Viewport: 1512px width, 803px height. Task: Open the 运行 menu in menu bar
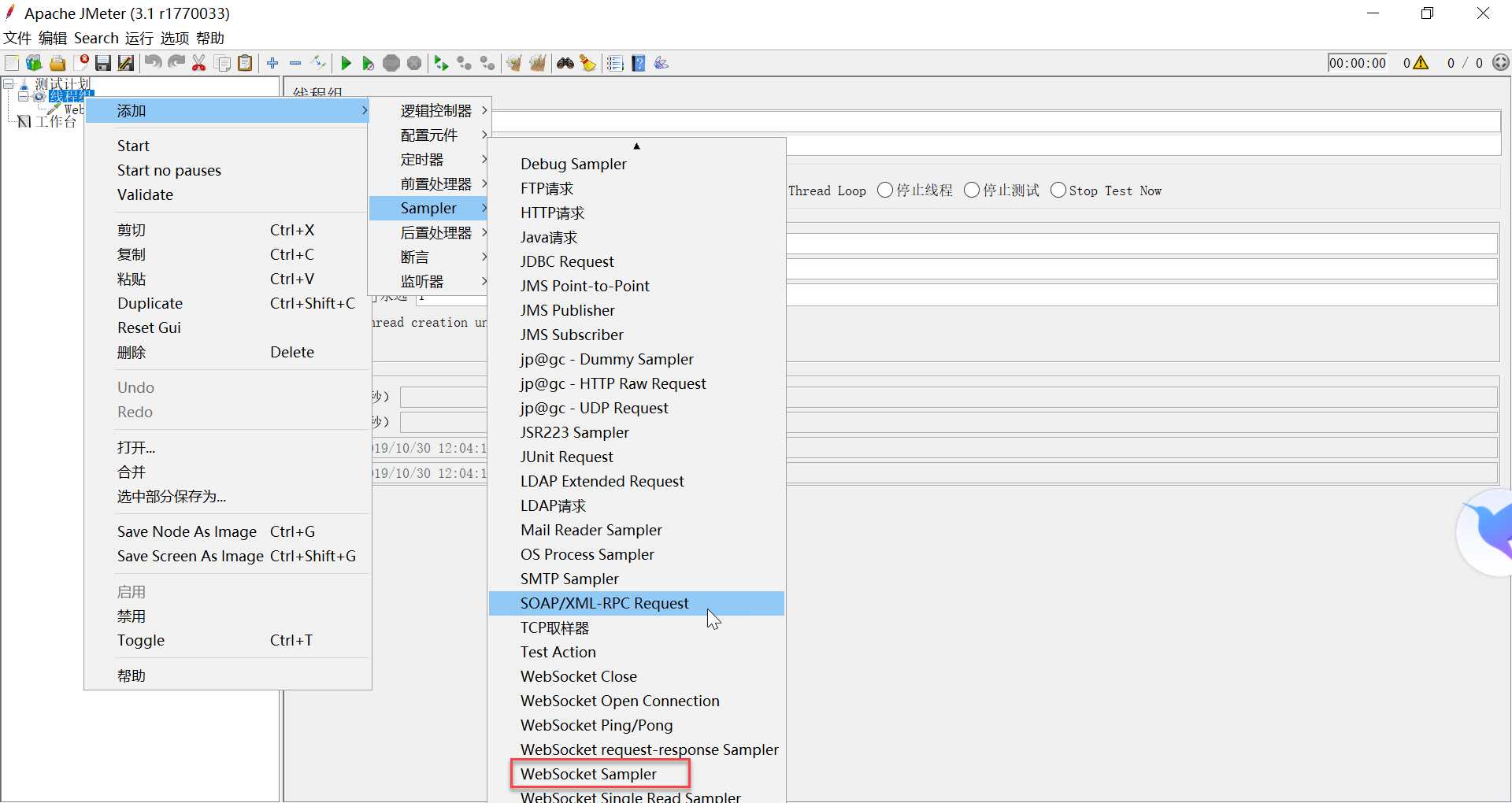point(139,38)
